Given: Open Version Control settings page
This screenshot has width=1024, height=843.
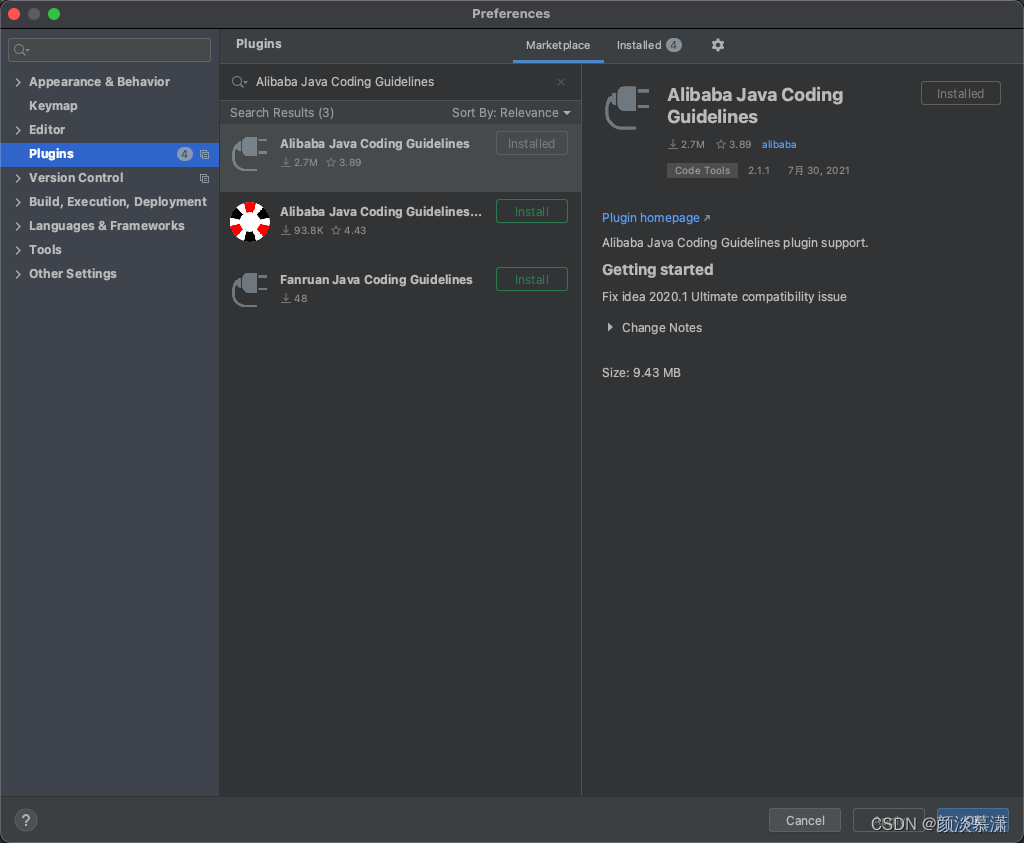Looking at the screenshot, I should tap(76, 178).
